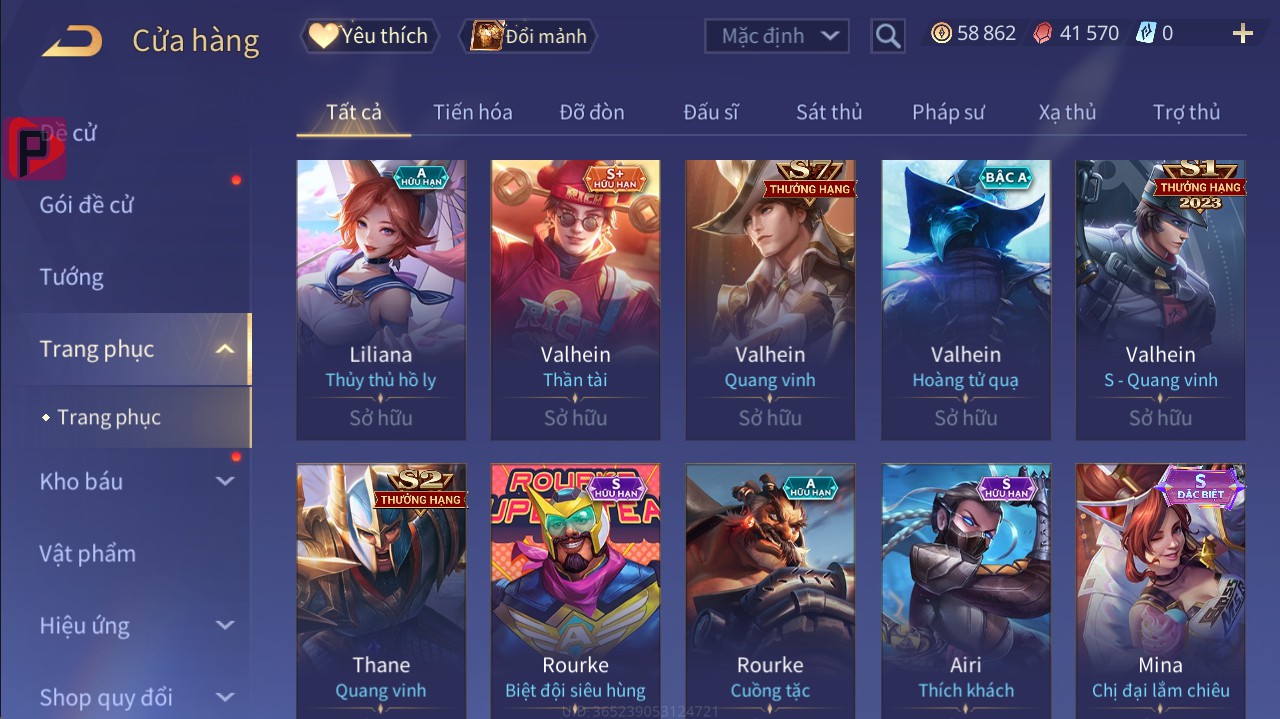This screenshot has width=1280, height=719.
Task: Expand the Hiệu ứng sidebar section
Action: (x=226, y=625)
